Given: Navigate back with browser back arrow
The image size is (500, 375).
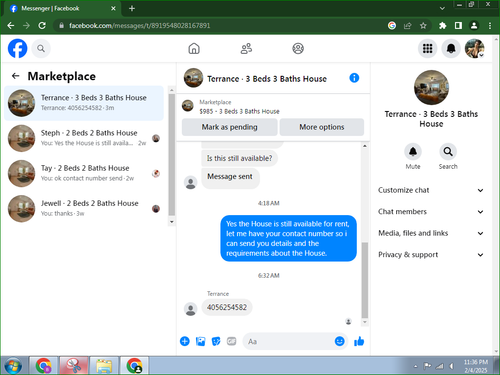Looking at the screenshot, I should [11, 25].
